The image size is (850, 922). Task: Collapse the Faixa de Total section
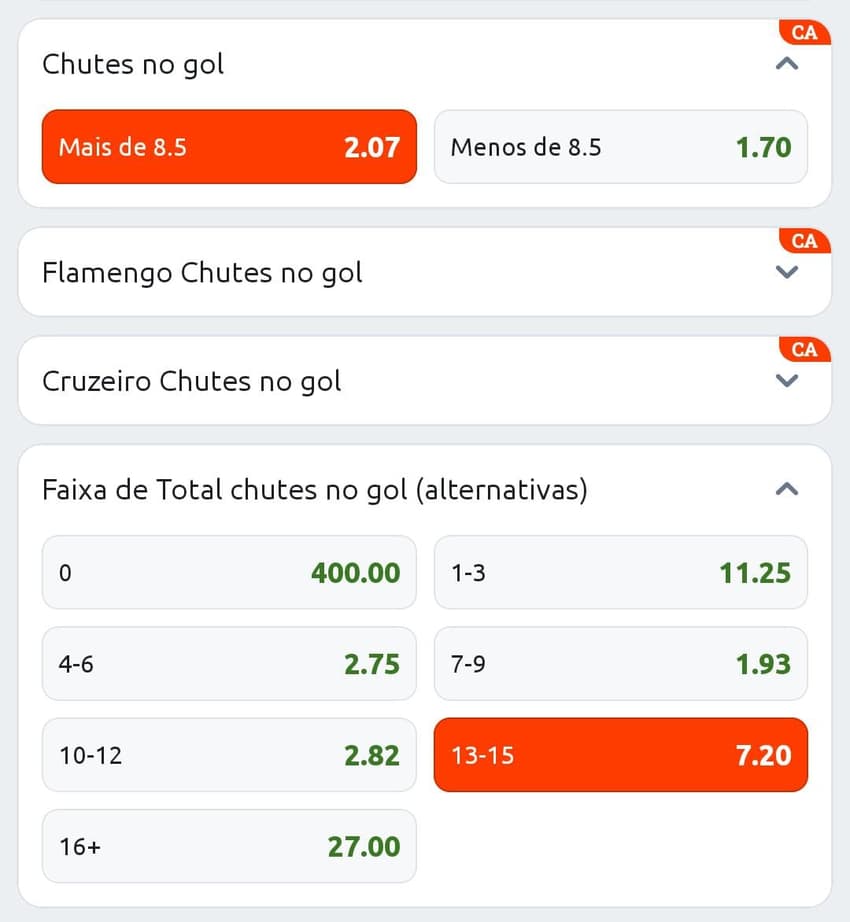click(787, 489)
